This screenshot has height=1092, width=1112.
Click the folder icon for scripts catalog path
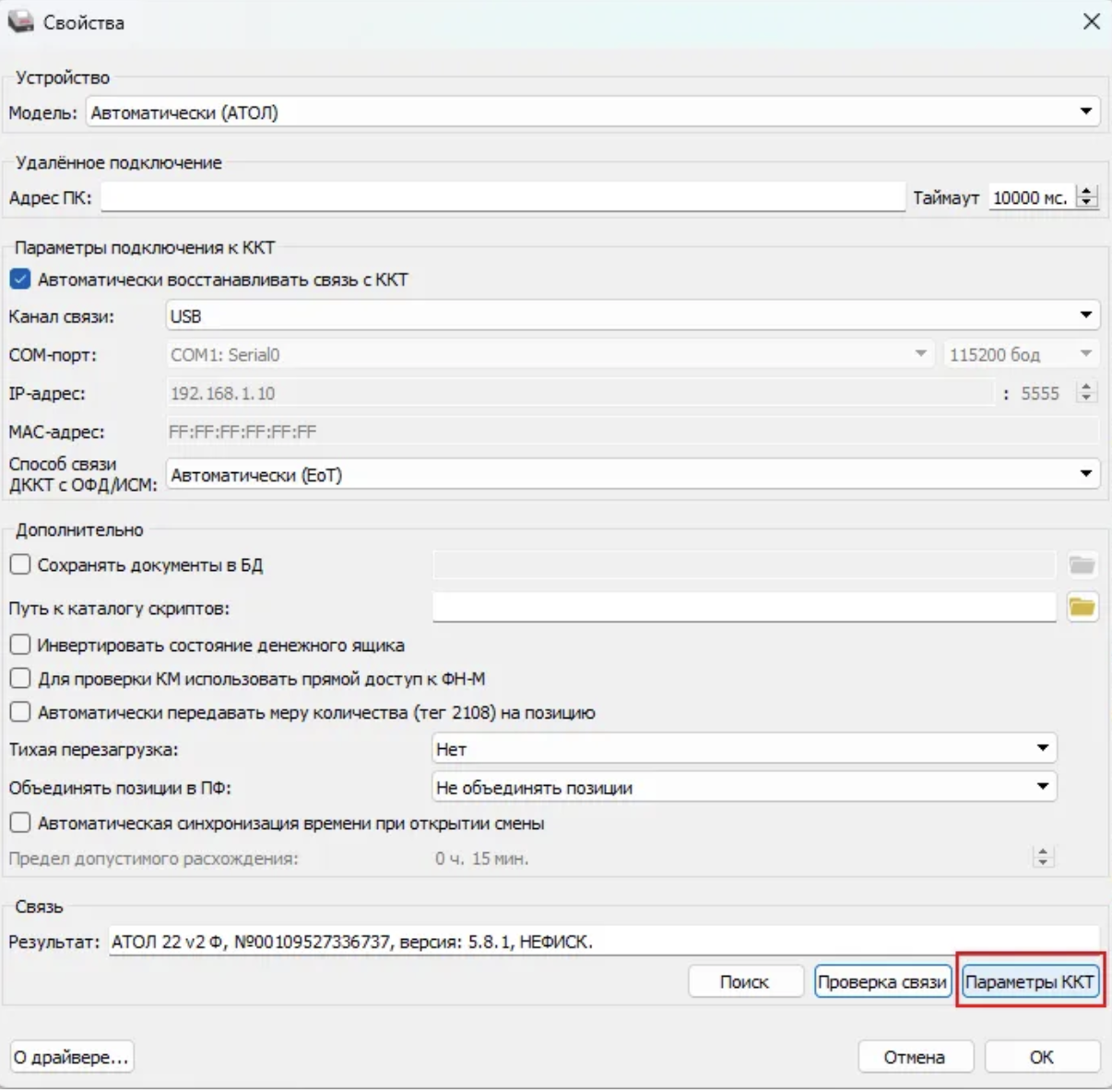point(1082,607)
